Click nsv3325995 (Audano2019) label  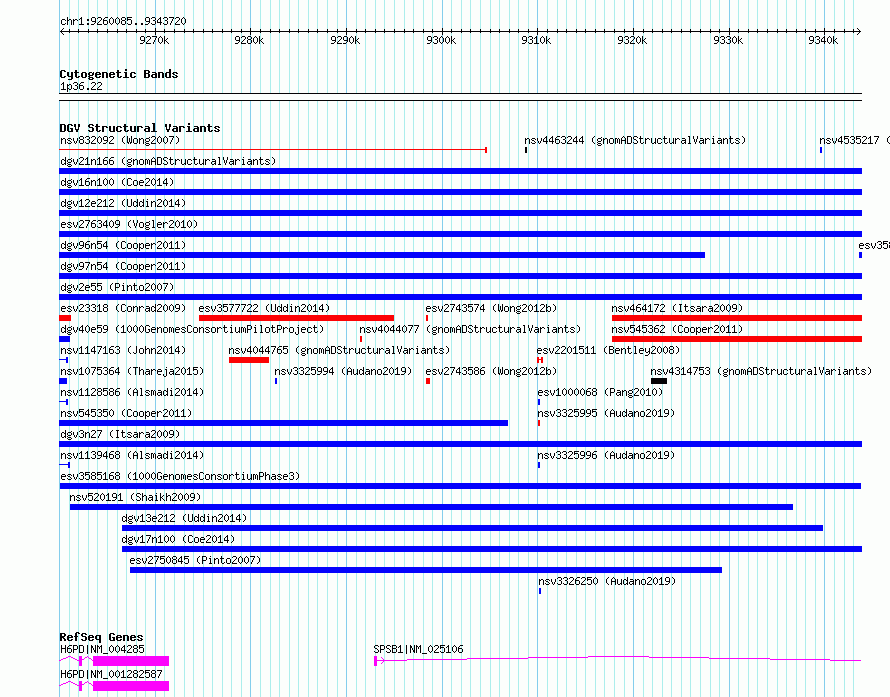[606, 413]
